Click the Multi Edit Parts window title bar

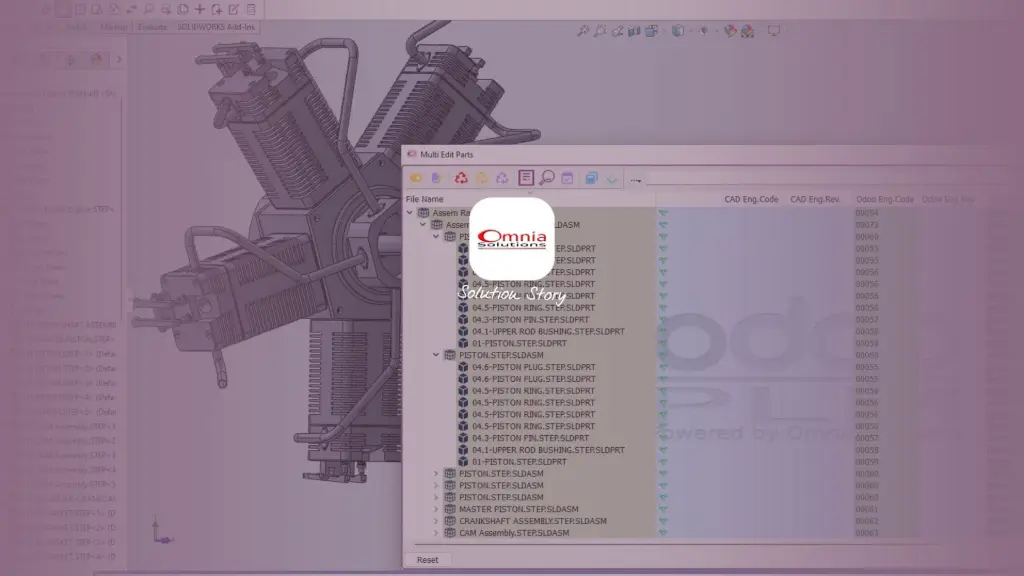[712, 155]
